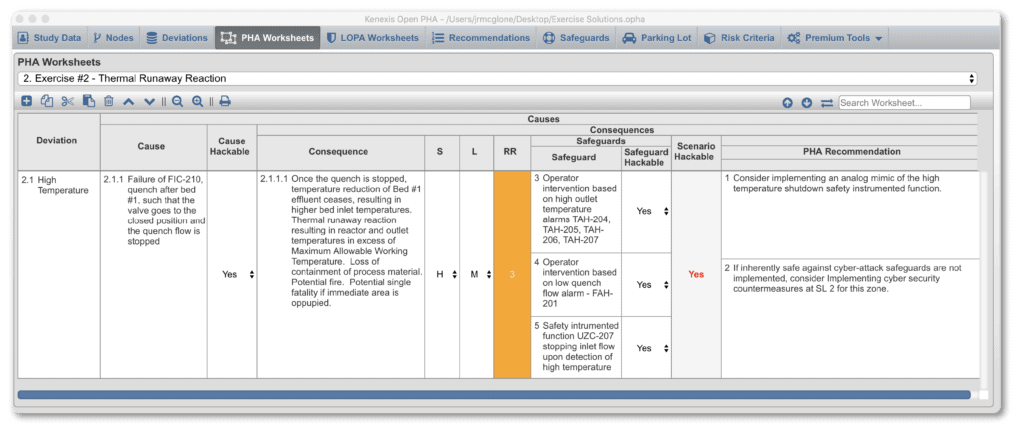The height and width of the screenshot is (439, 1024).
Task: Click the add new row icon
Action: [x=26, y=101]
